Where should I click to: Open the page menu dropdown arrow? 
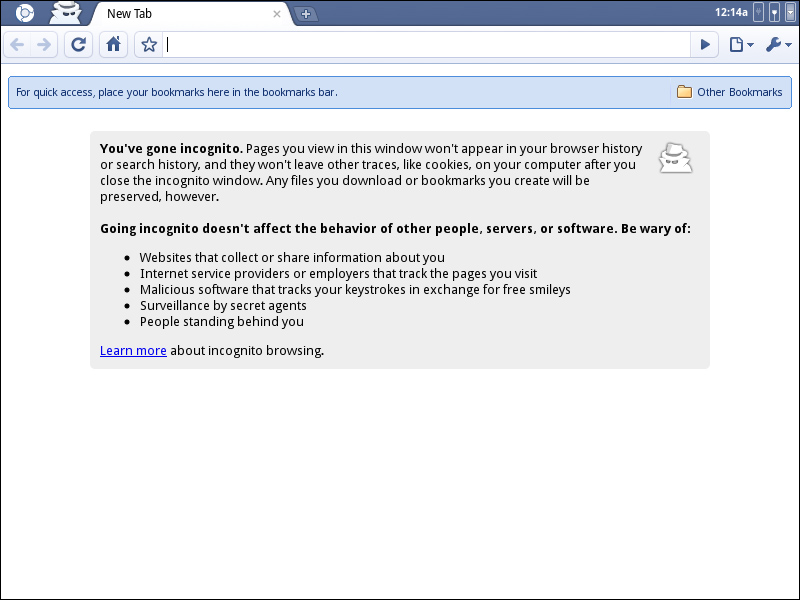pos(748,47)
